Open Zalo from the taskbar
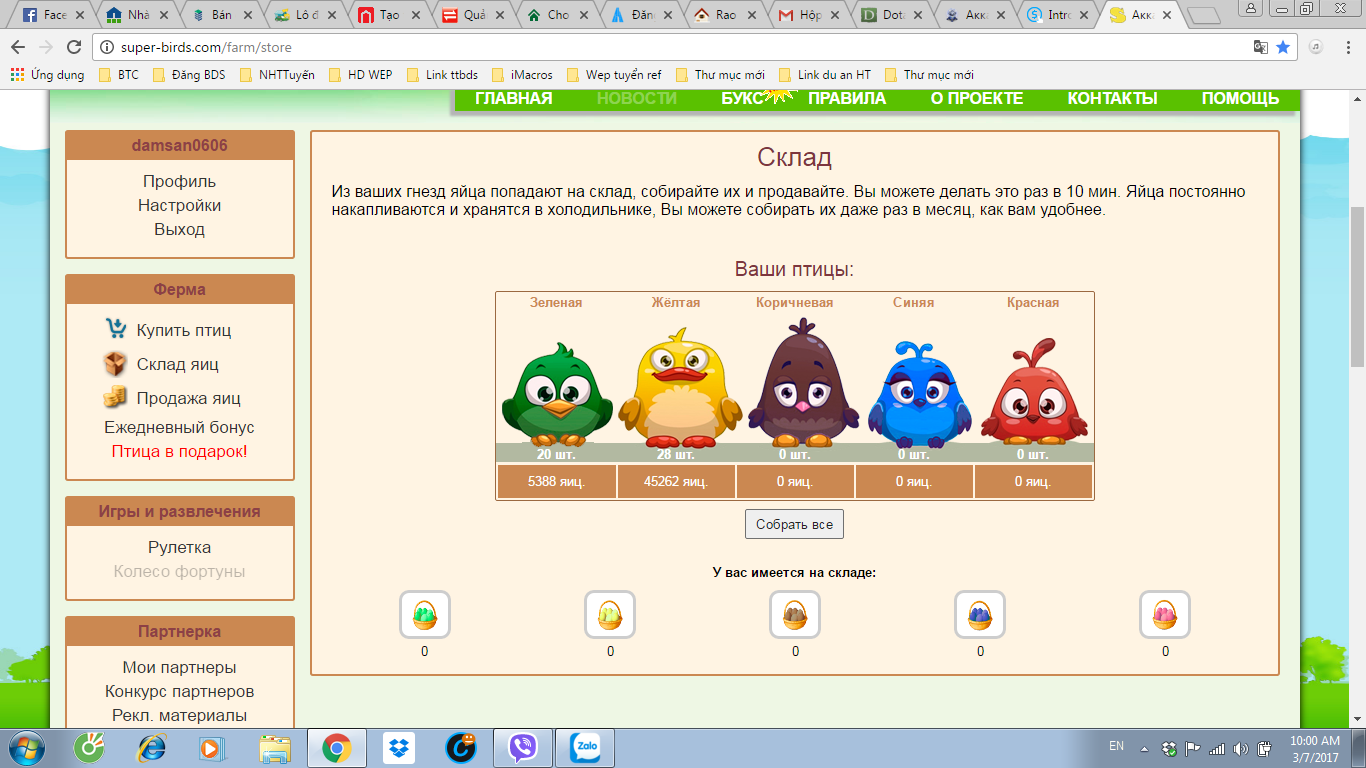This screenshot has width=1366, height=768. point(584,748)
